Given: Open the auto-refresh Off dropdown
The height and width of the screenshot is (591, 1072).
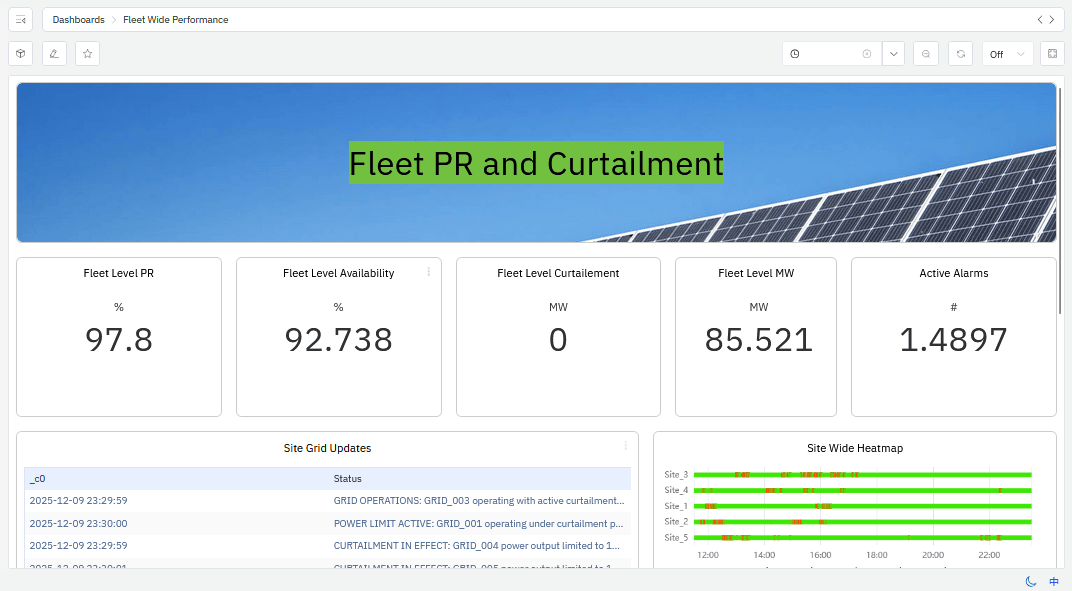Looking at the screenshot, I should point(1007,54).
